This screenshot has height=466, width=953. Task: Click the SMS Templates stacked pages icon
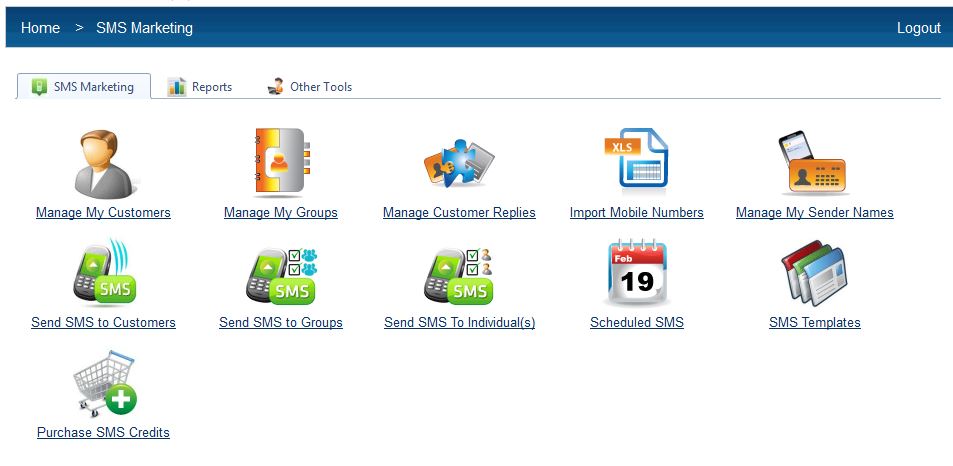813,273
